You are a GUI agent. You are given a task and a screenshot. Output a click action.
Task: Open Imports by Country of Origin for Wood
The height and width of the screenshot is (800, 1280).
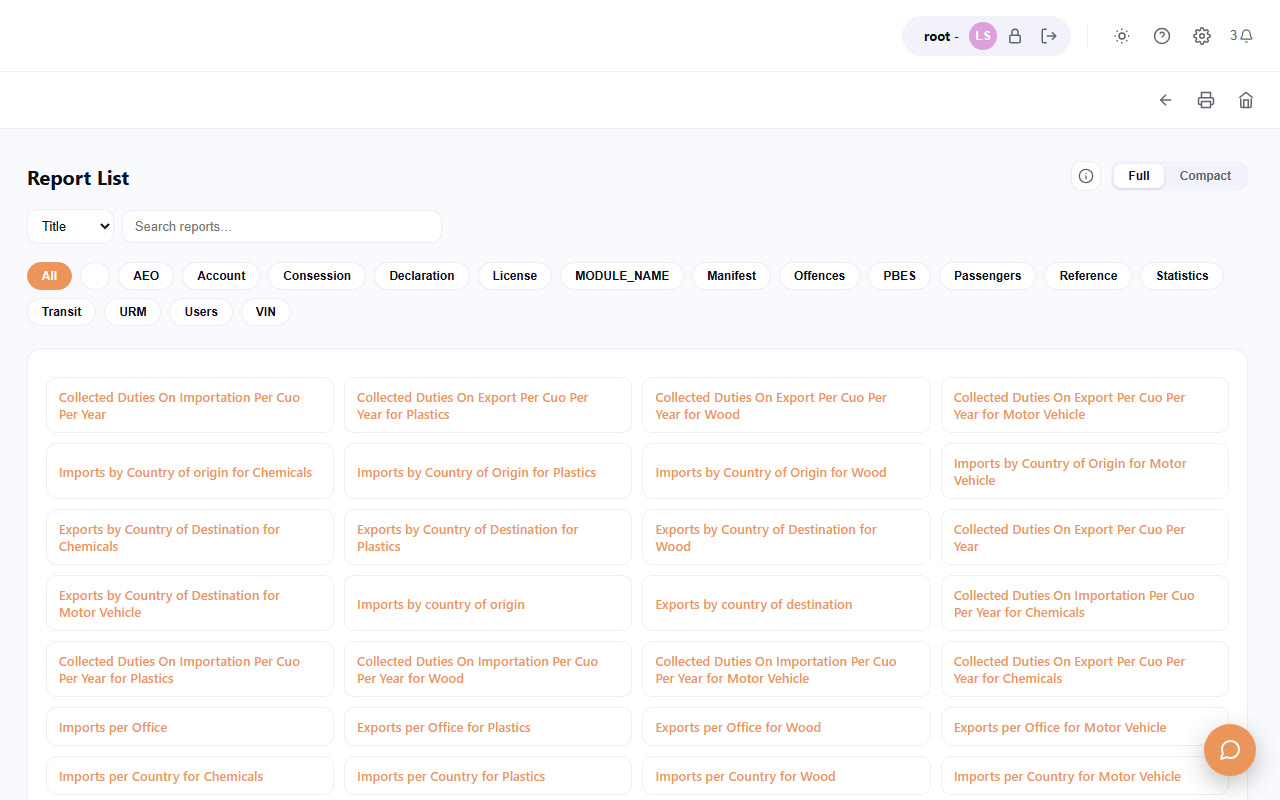coord(786,471)
